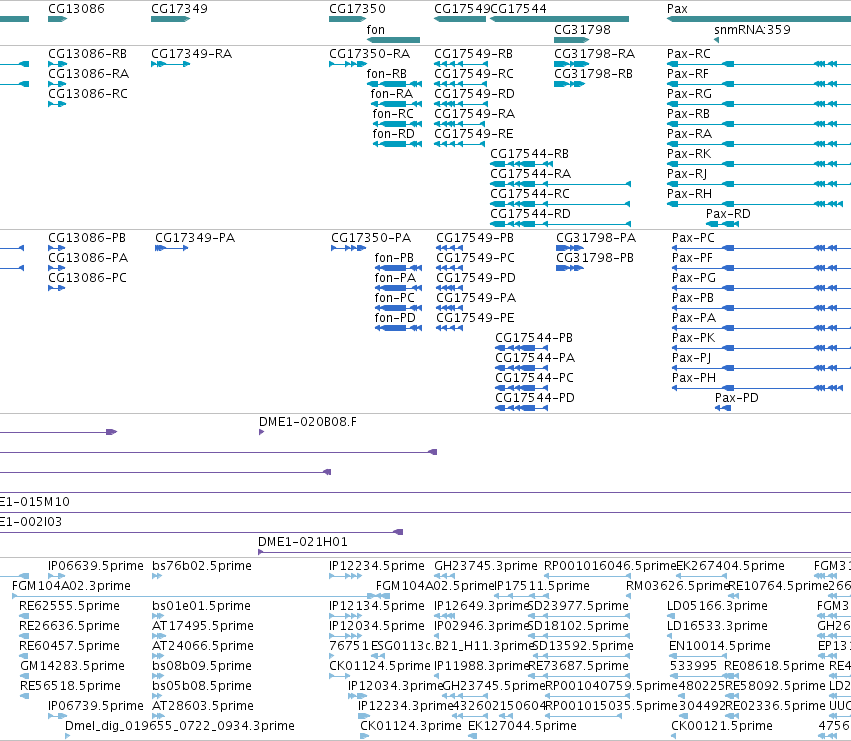This screenshot has height=741, width=851.
Task: Select EST RE62555.5prime
Action: point(69,606)
